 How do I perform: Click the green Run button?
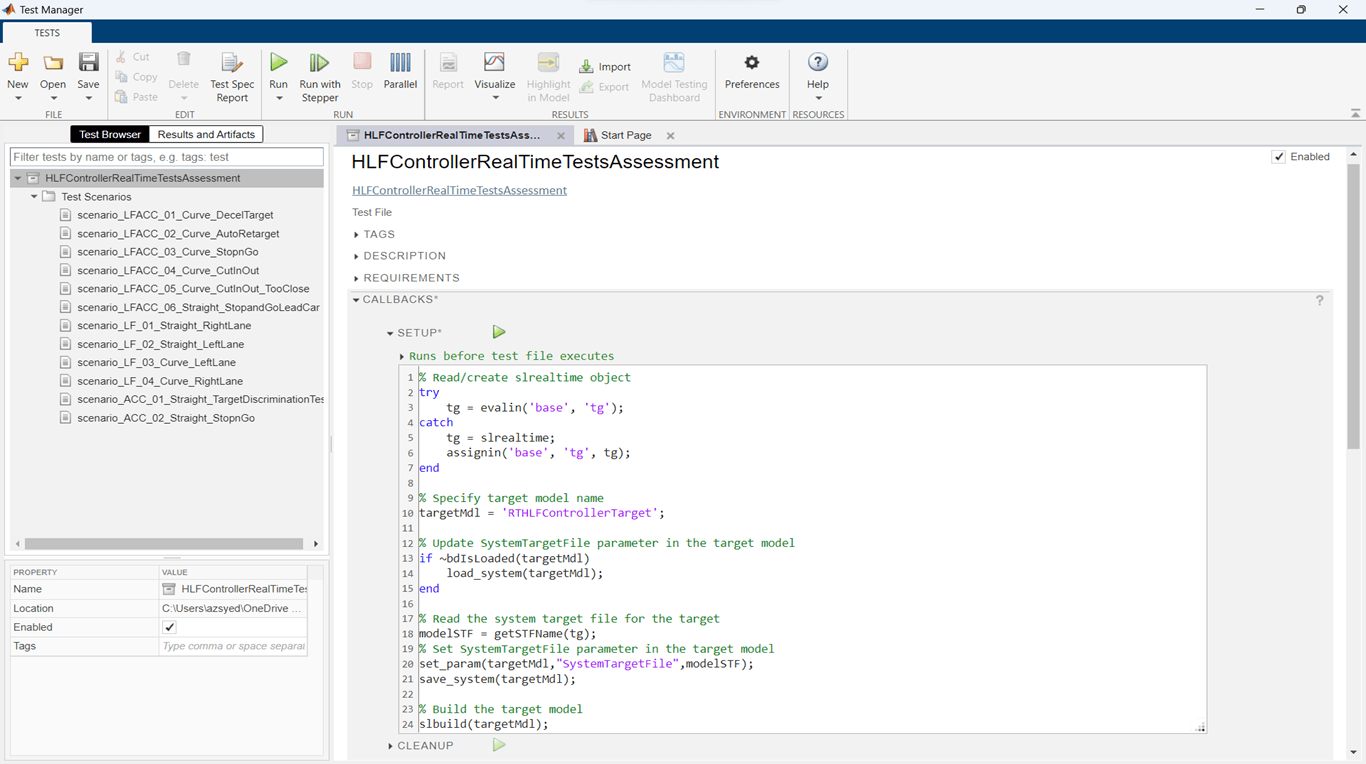pyautogui.click(x=279, y=64)
